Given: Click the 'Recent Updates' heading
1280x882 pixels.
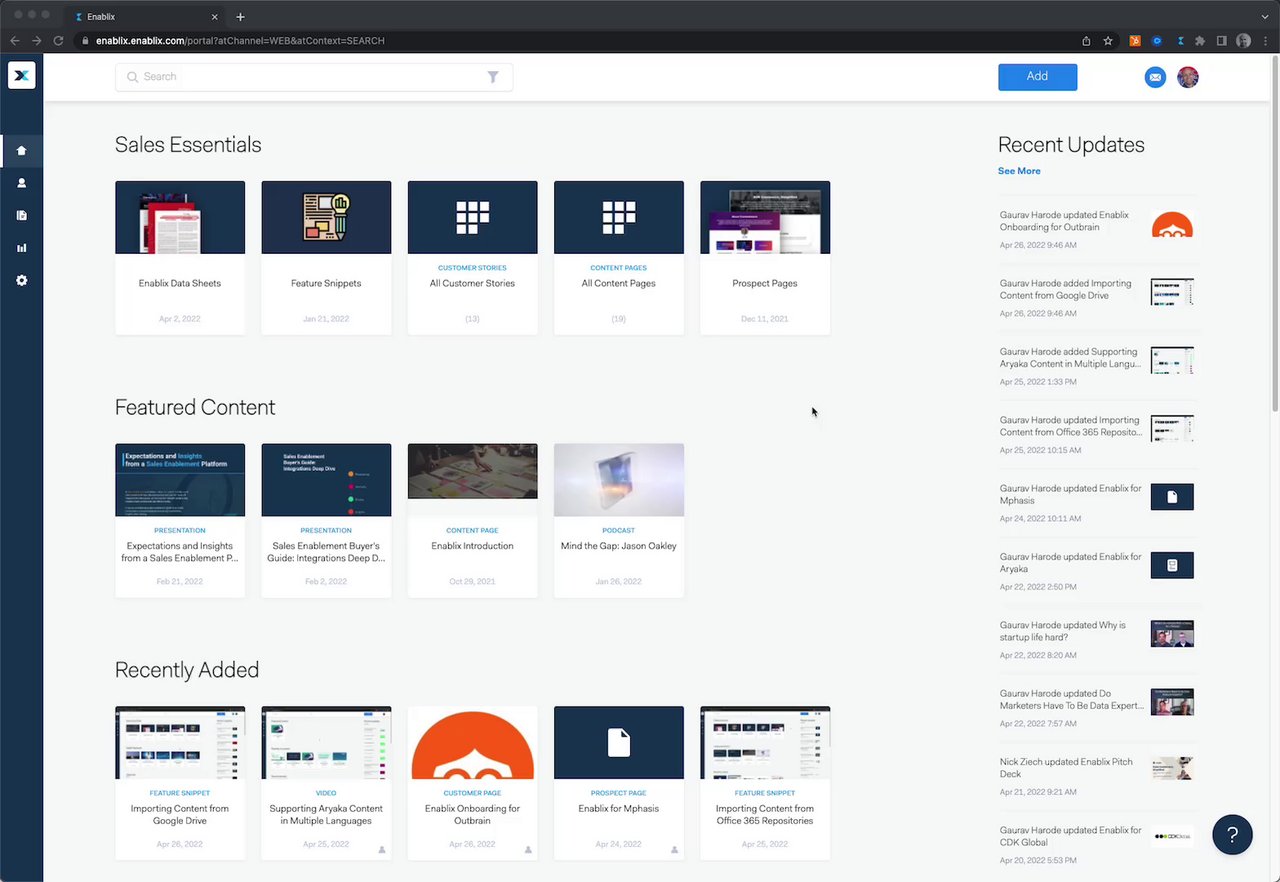Looking at the screenshot, I should 1071,145.
